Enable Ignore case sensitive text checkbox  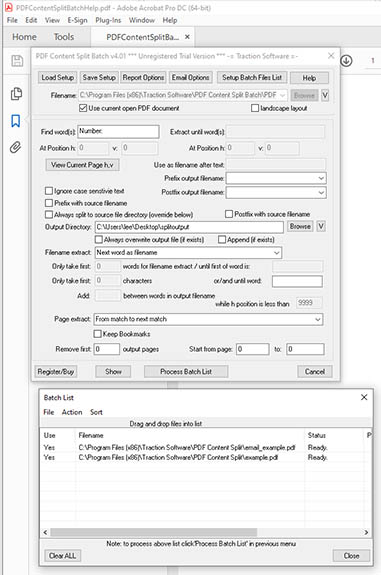click(49, 191)
